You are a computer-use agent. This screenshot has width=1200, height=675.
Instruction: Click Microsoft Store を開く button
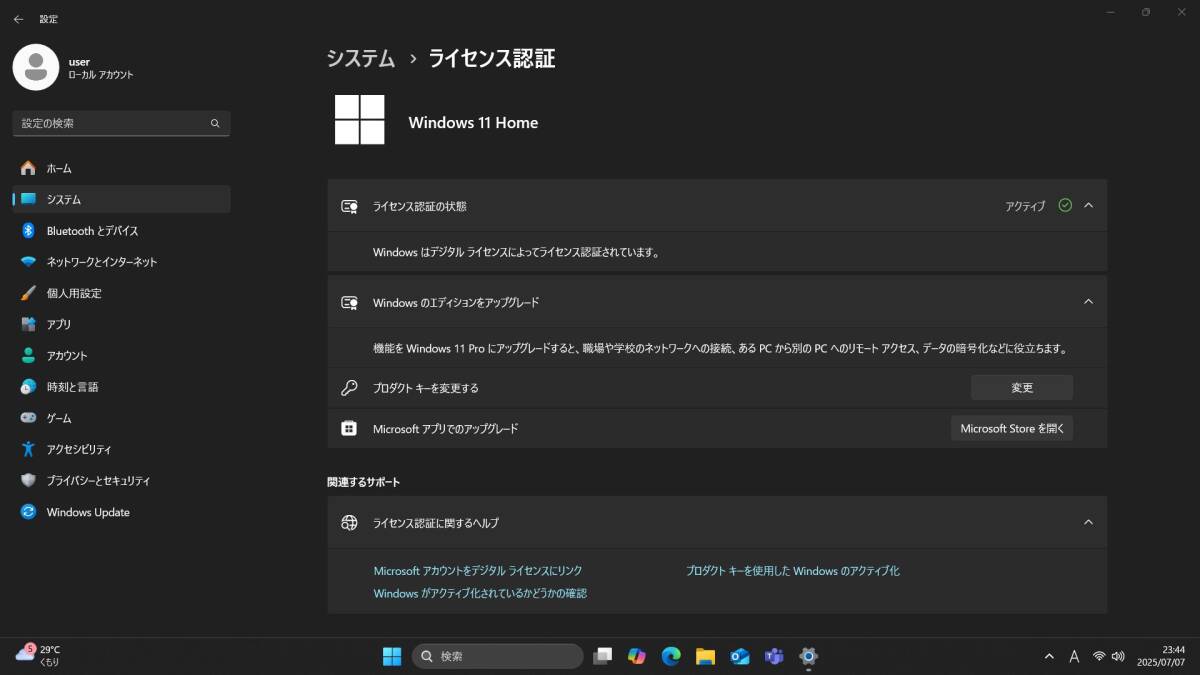click(1012, 428)
